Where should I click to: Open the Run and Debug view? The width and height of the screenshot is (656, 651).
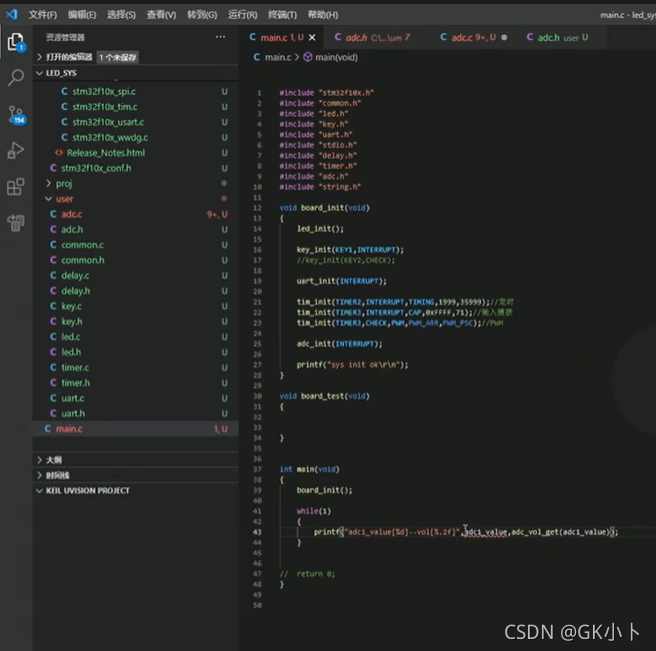[16, 151]
